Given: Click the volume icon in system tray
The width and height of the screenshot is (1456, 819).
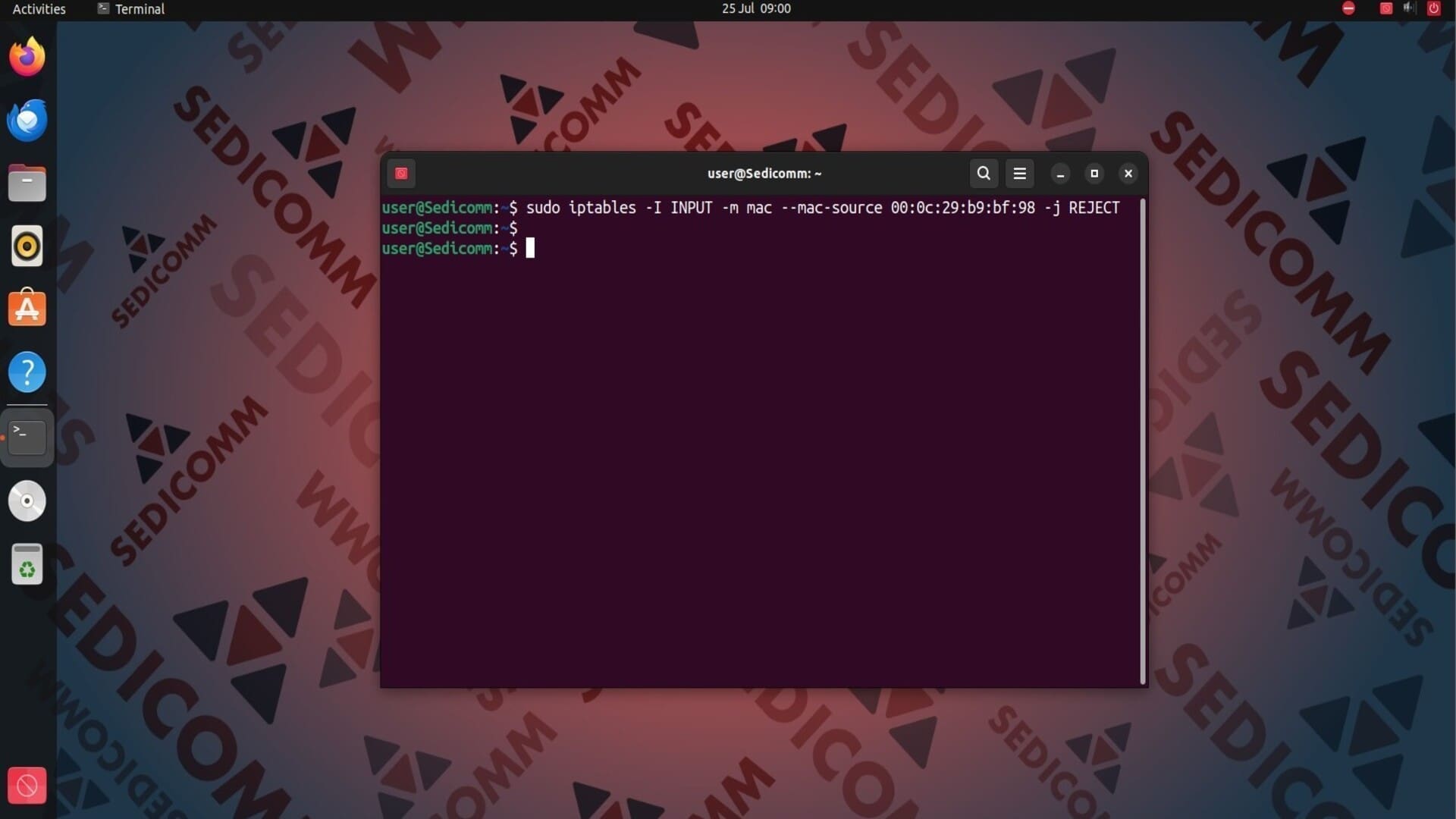Looking at the screenshot, I should click(x=1409, y=8).
